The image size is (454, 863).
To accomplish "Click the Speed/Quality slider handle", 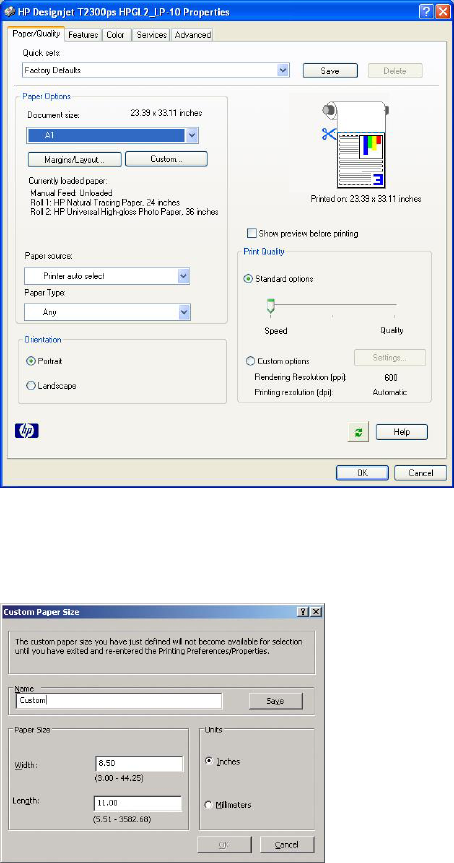I will click(270, 305).
